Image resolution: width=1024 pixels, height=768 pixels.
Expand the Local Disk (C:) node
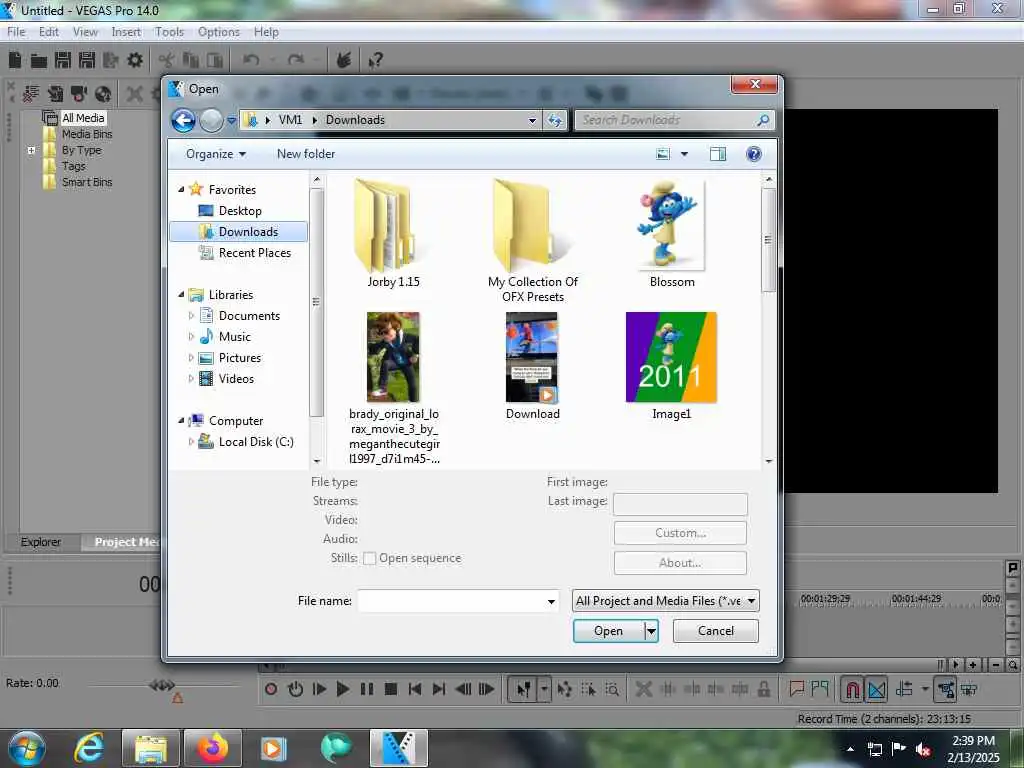(191, 442)
